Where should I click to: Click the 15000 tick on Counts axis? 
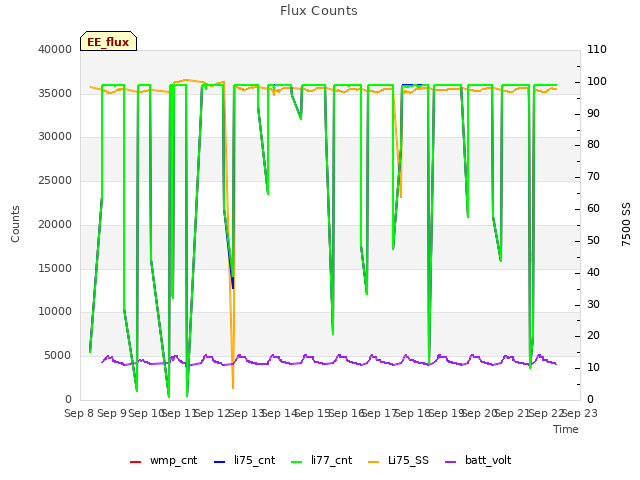pos(55,268)
